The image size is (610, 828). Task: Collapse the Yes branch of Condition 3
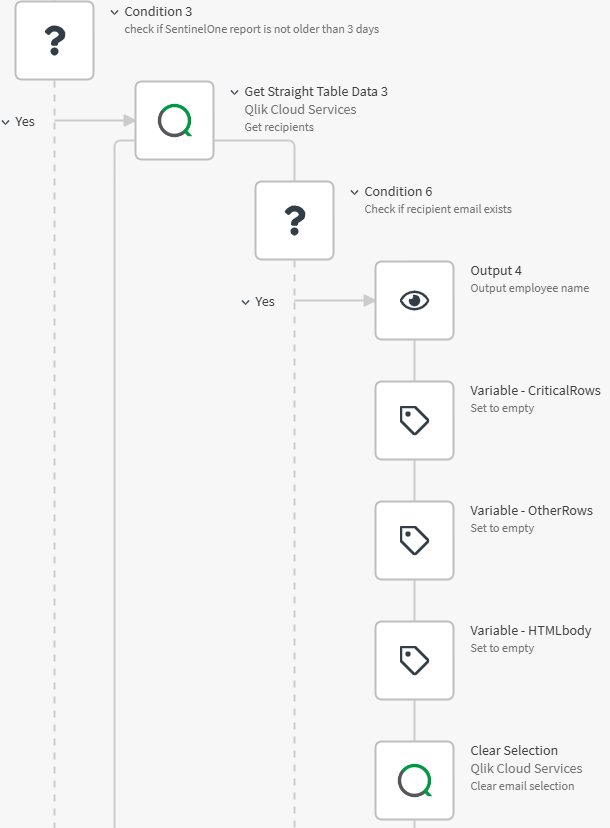coord(5,122)
